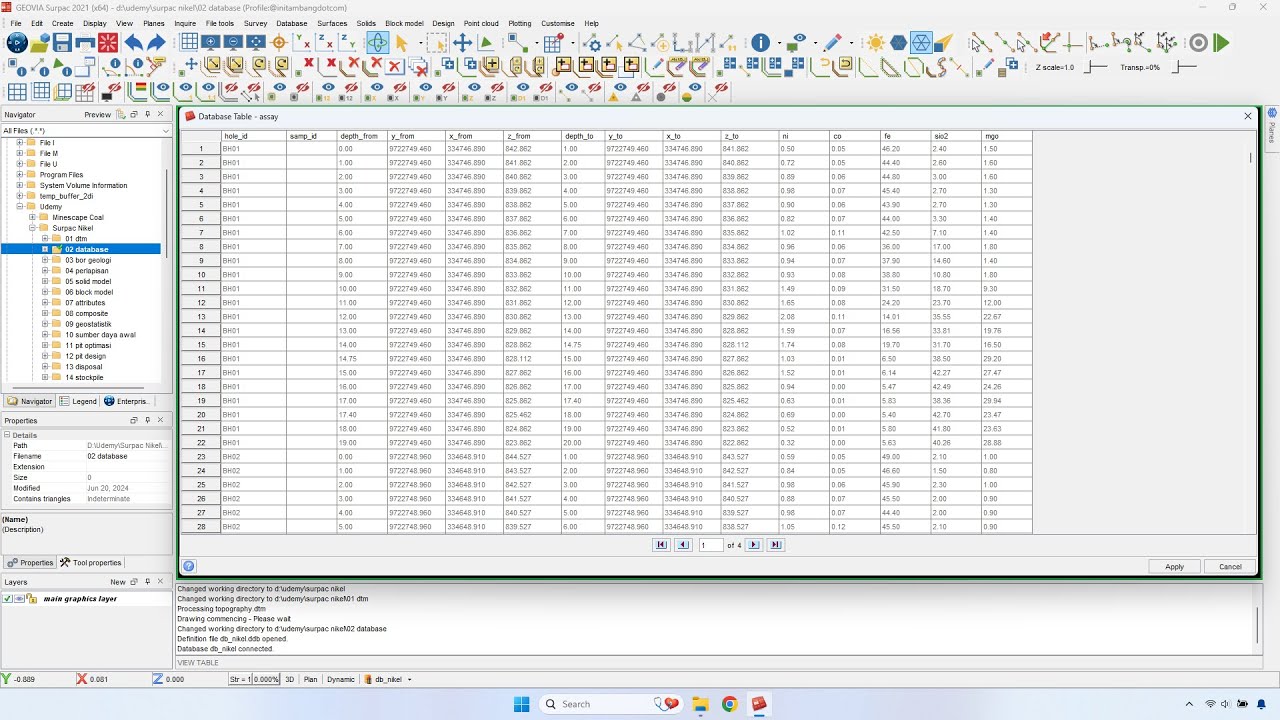
Task: Open the help icon in Database Table
Action: (189, 566)
